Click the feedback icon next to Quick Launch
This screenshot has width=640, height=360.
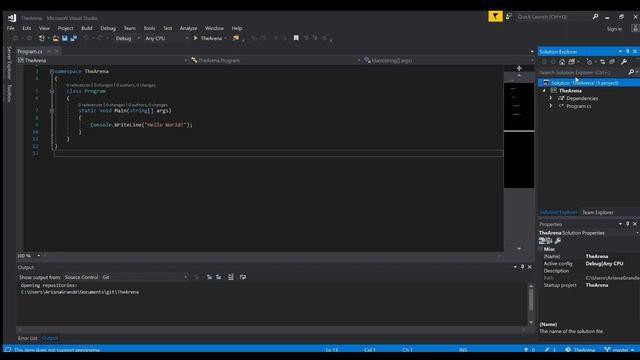(x=509, y=16)
